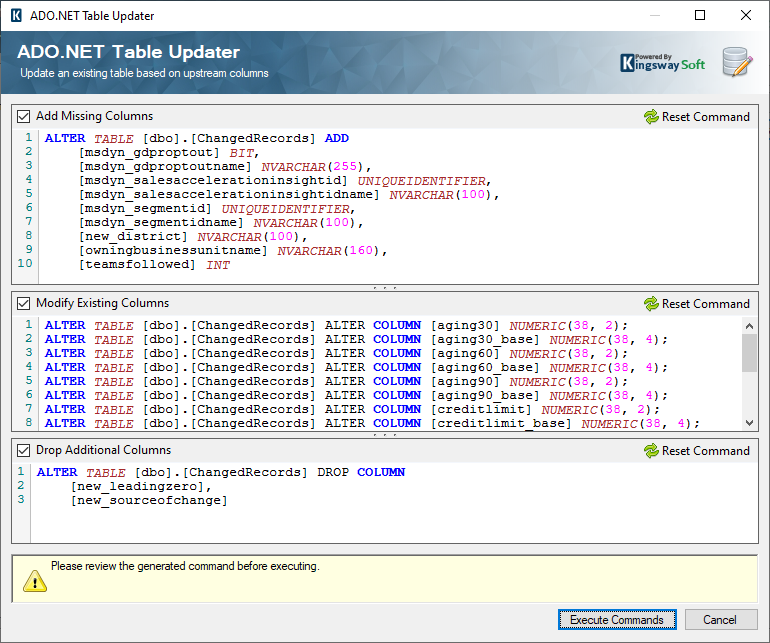The height and width of the screenshot is (643, 770).
Task: Click the empty editor area below [new_sourceofchange]
Action: pyautogui.click(x=393, y=525)
